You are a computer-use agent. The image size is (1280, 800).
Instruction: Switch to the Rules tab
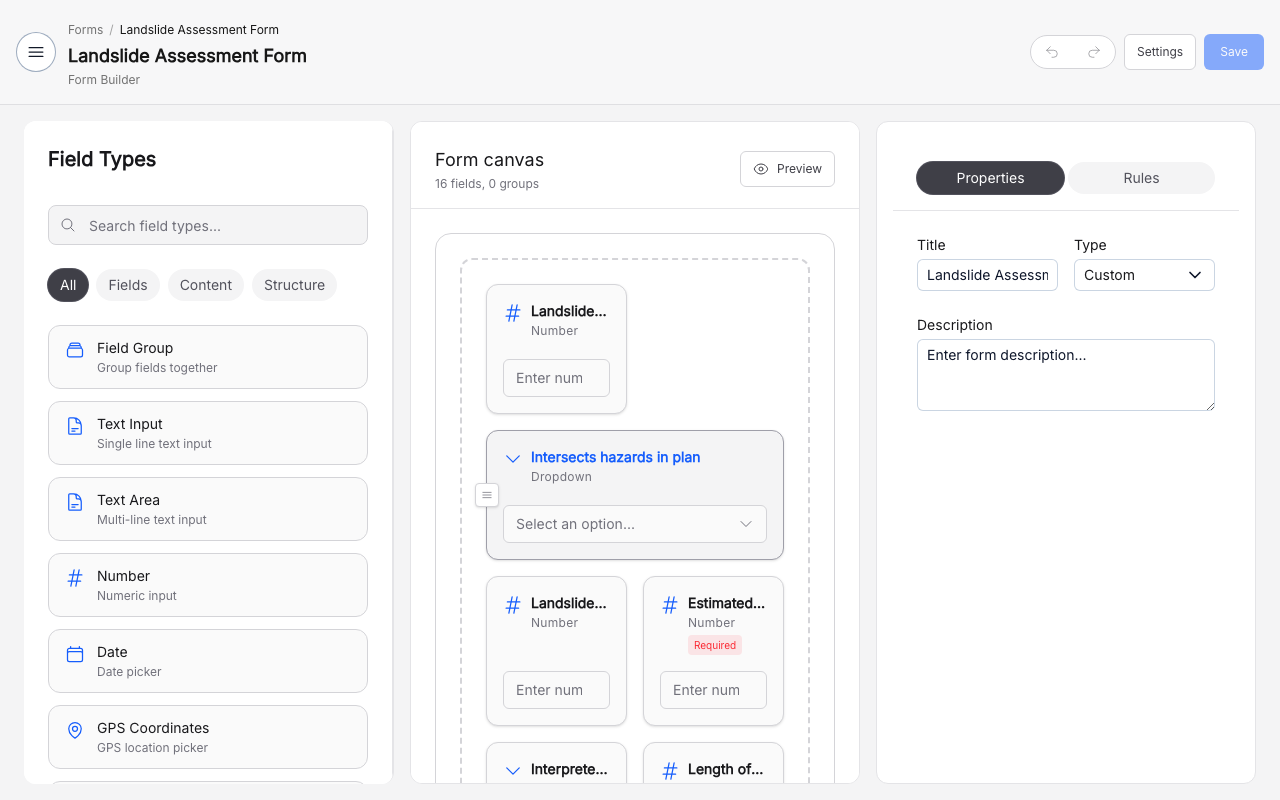tap(1141, 178)
